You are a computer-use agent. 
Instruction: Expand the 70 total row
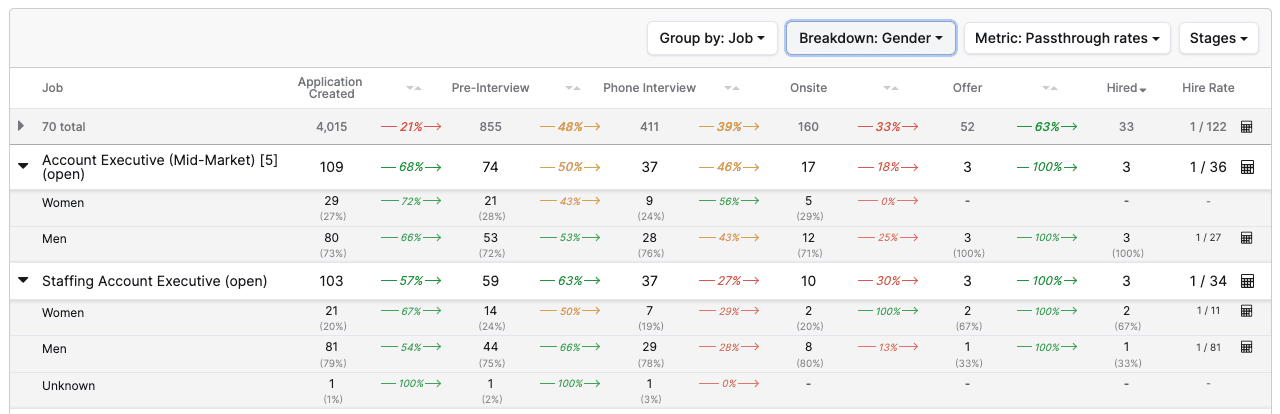[22, 127]
